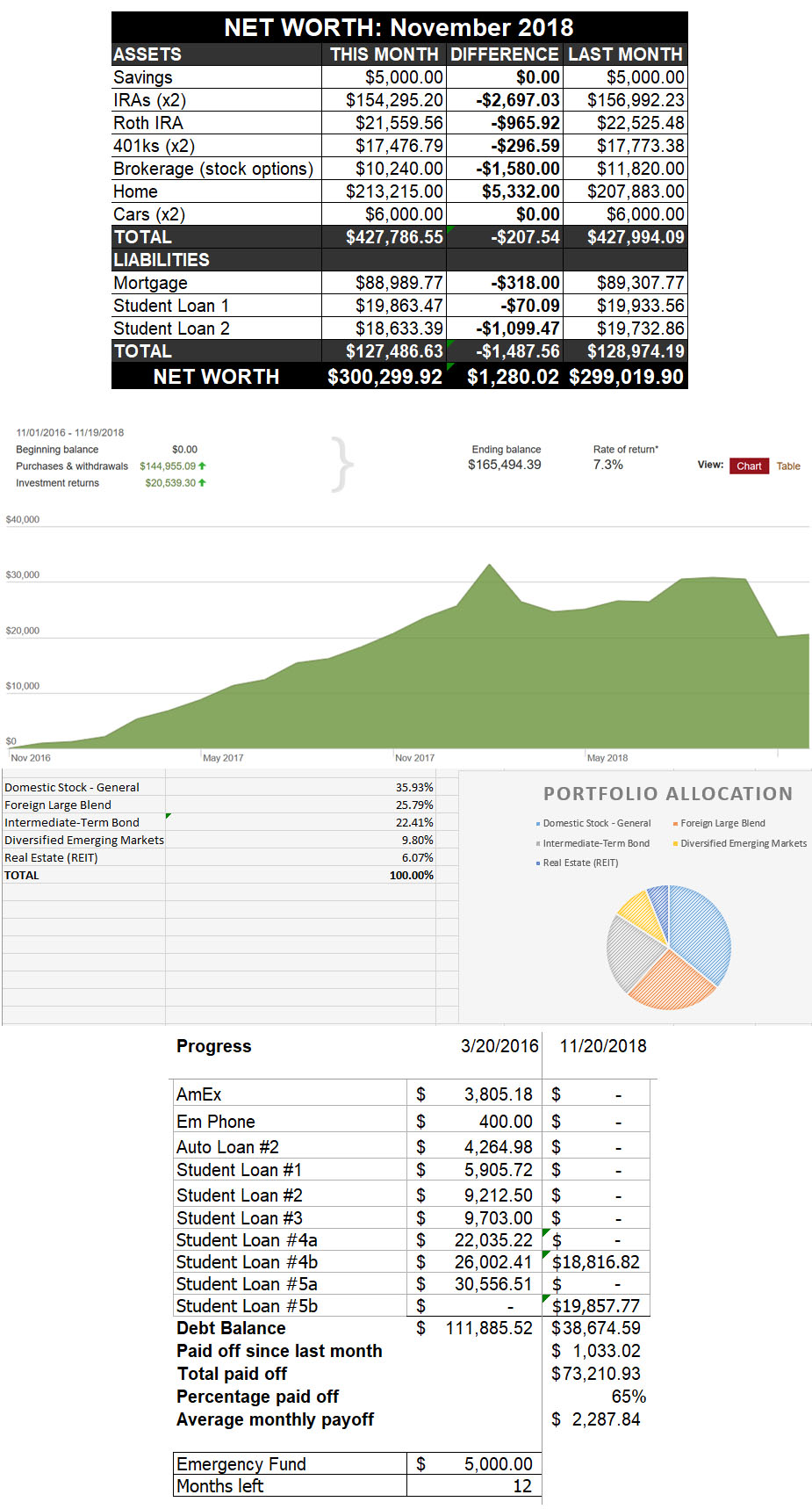The image size is (812, 1509).
Task: Click Domestic Stock - General legend marker
Action: [538, 824]
